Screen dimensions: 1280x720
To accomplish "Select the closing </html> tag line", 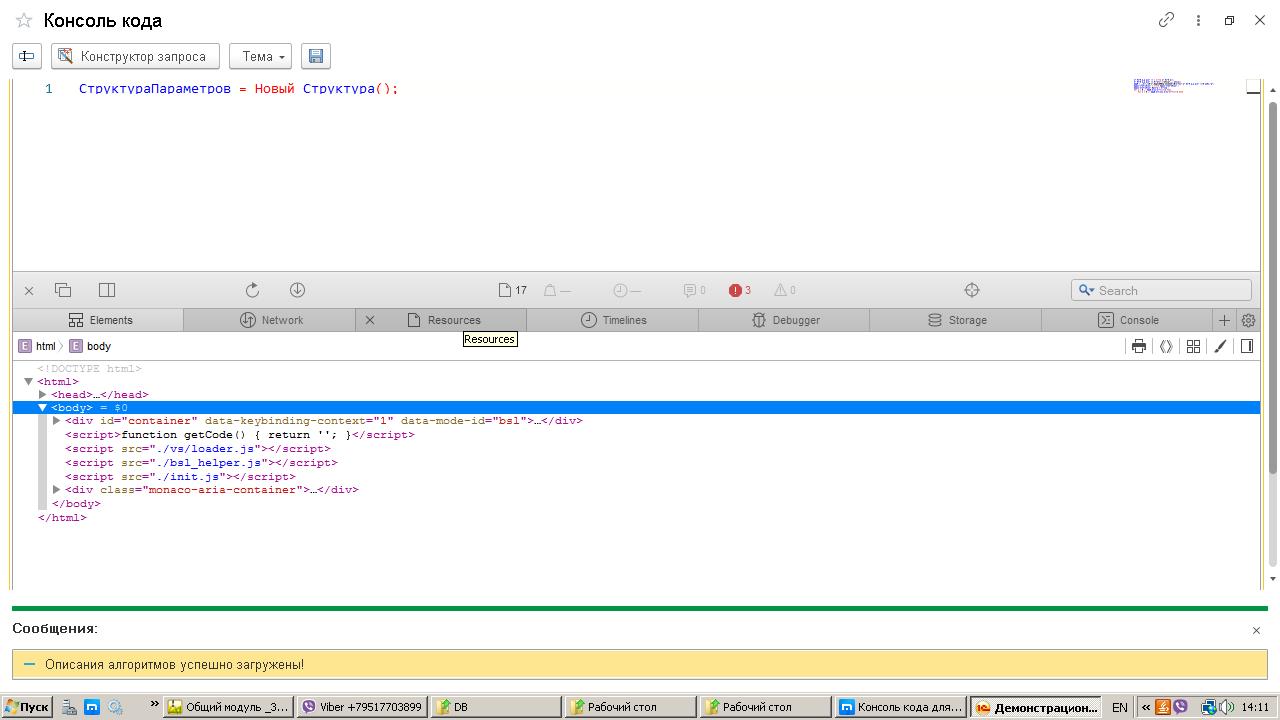I will (x=62, y=518).
